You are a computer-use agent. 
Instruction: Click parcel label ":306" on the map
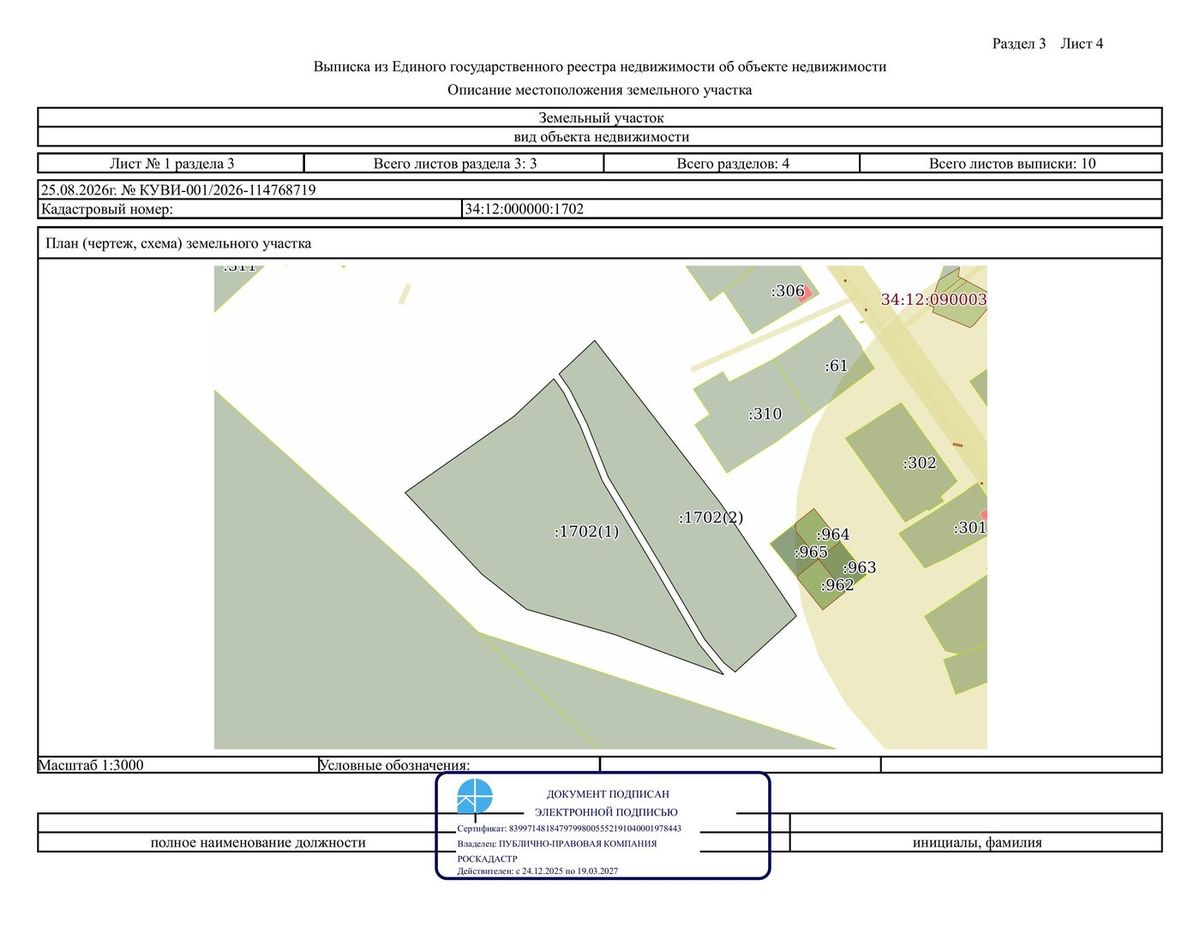pyautogui.click(x=788, y=291)
